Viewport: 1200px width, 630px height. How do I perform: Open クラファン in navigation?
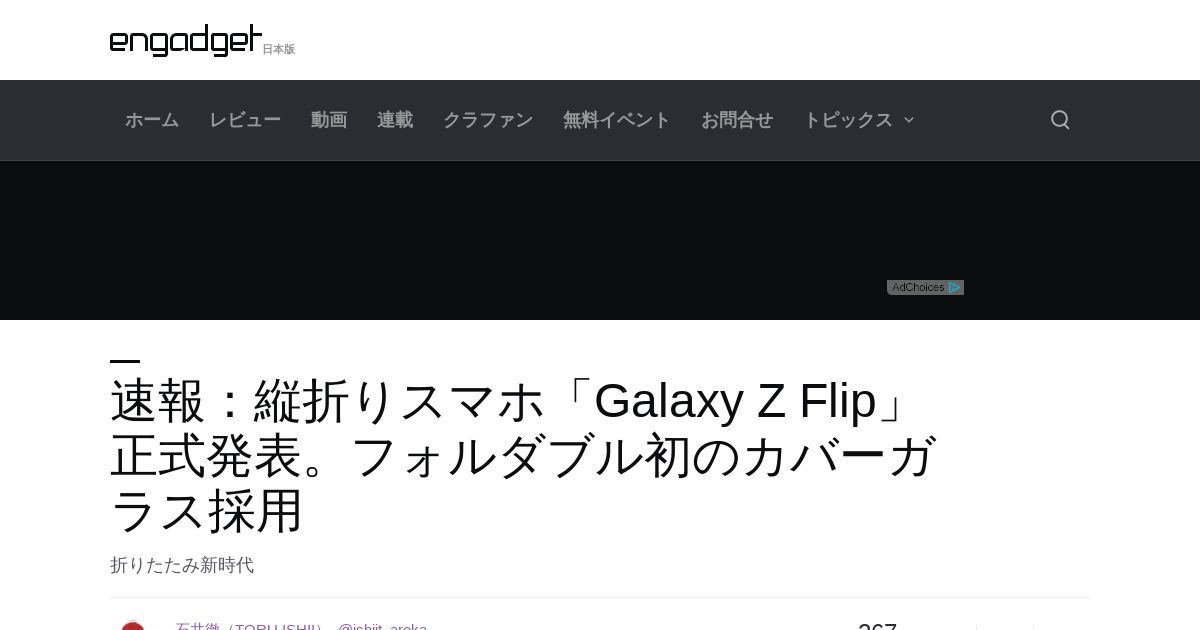[x=488, y=120]
